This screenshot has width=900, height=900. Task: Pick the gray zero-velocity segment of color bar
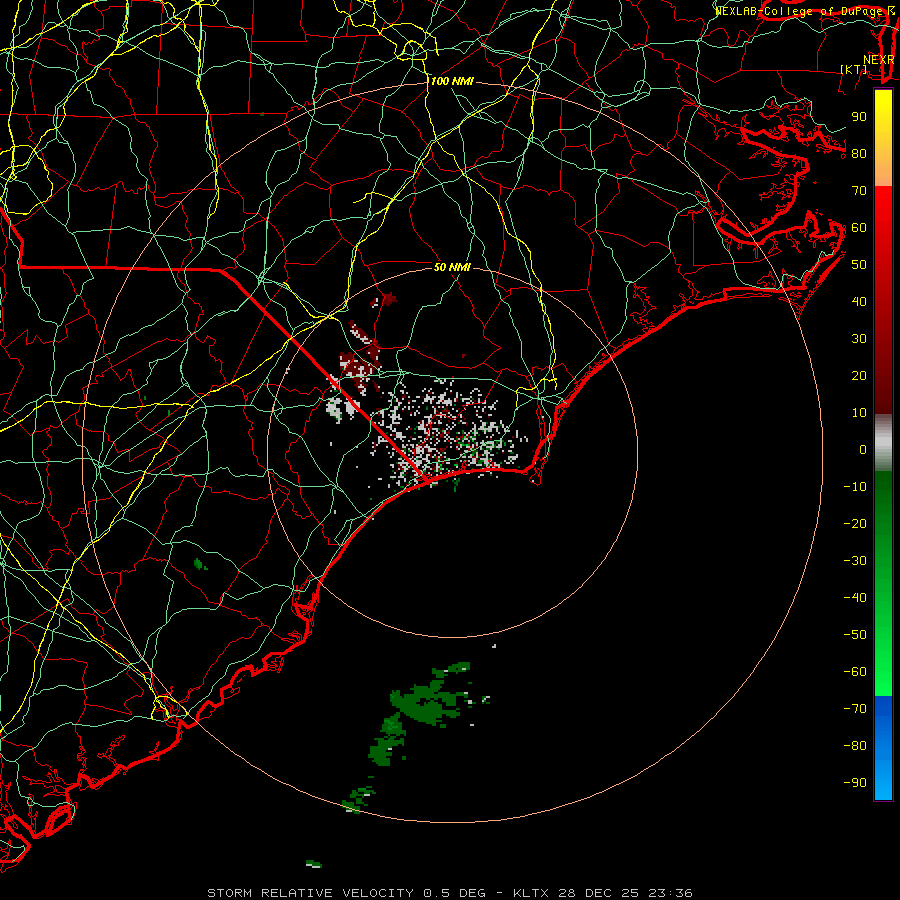pos(883,443)
